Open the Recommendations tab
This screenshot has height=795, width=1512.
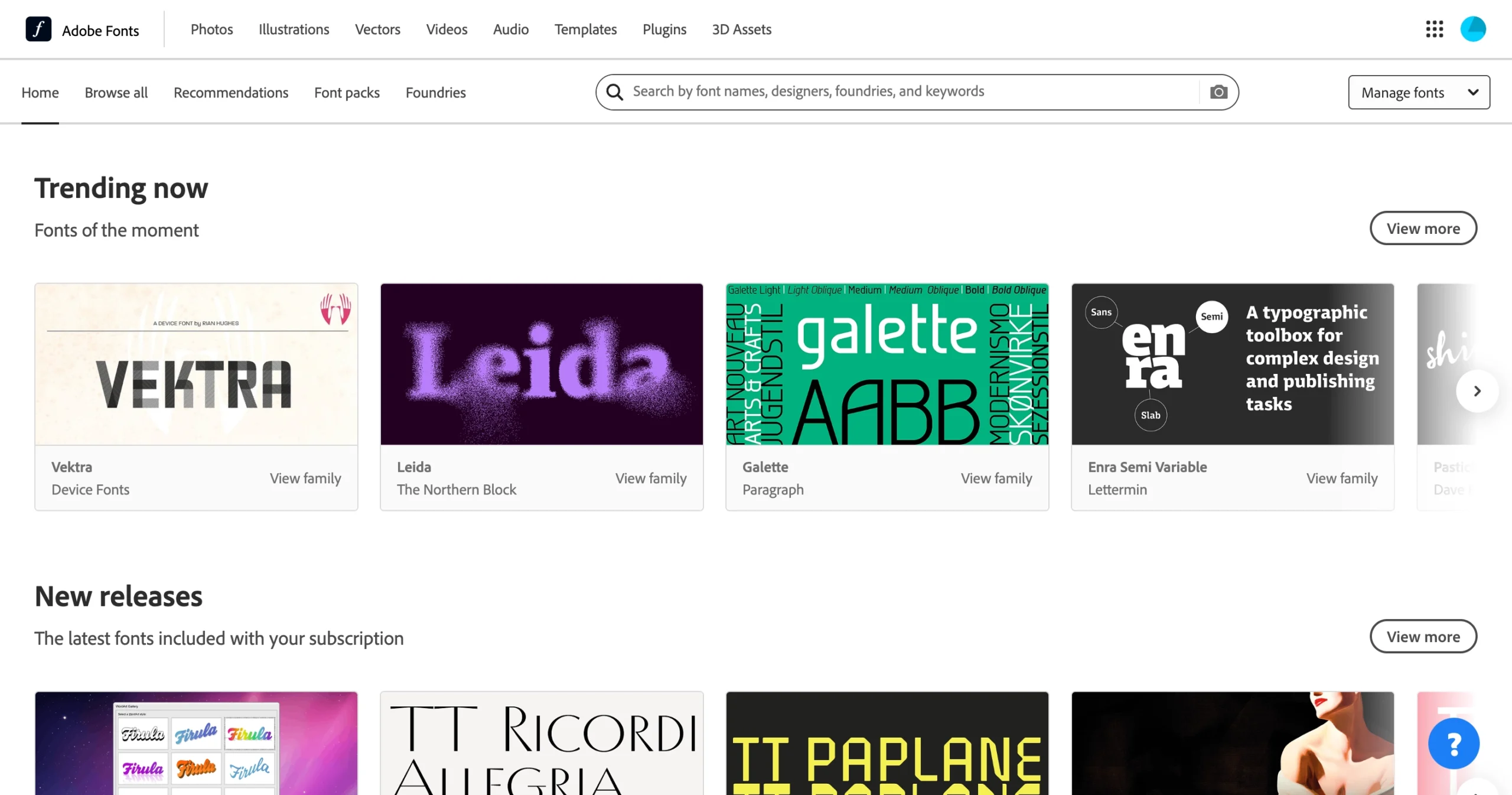pos(231,92)
